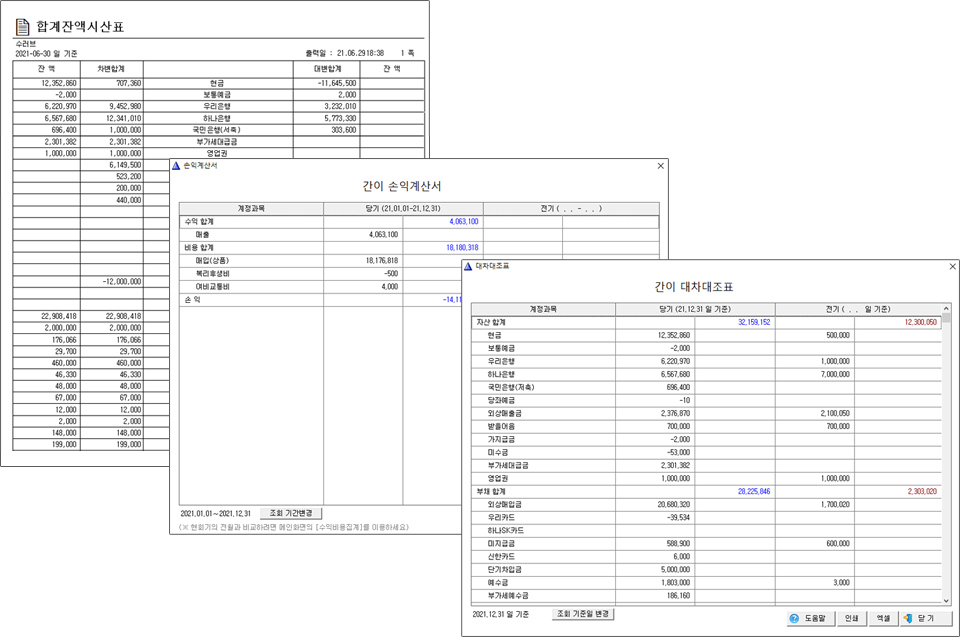Select 보통예금 row in 대차대조표

tap(707, 349)
